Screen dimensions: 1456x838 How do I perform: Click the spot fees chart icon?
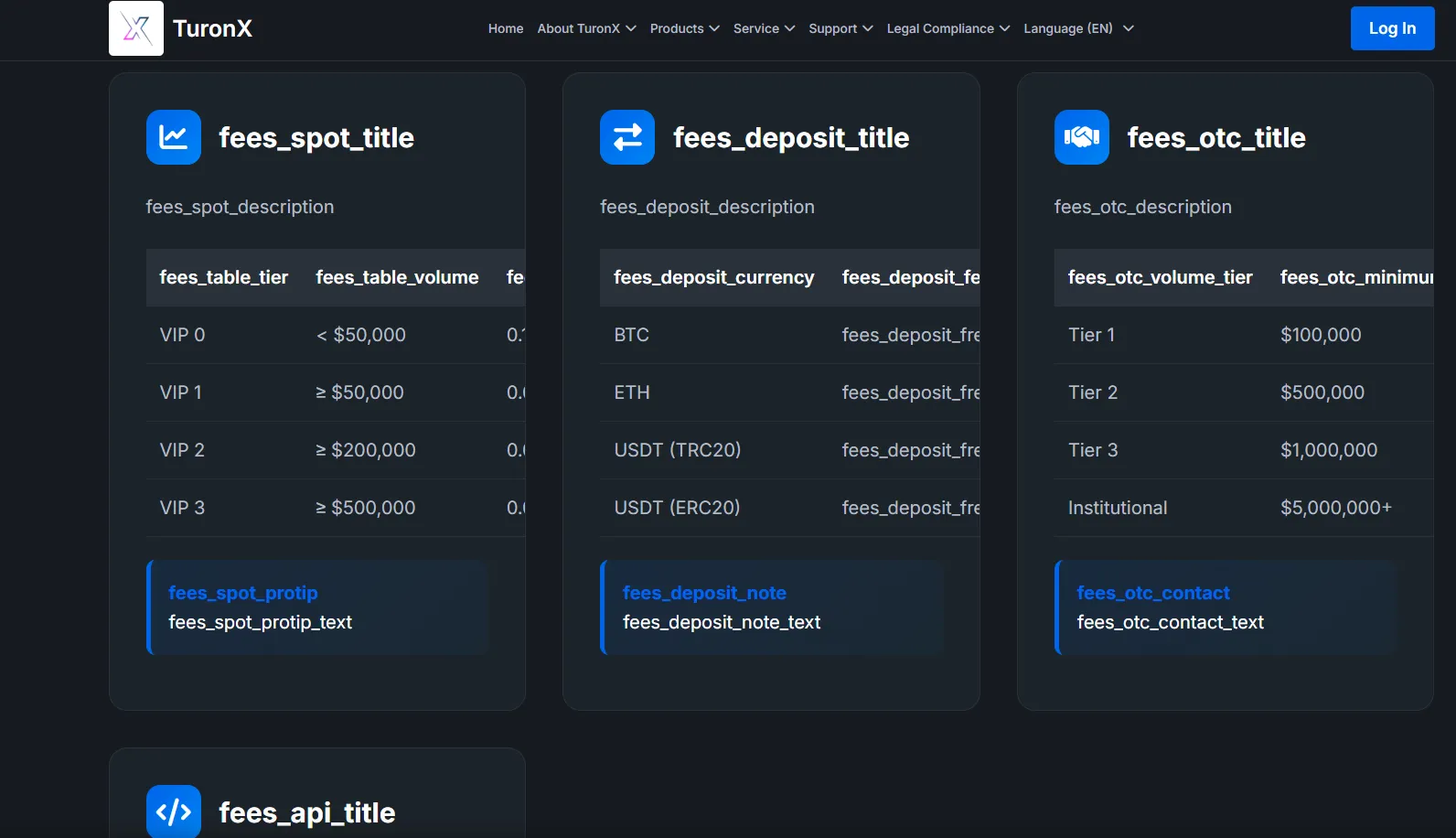click(174, 137)
